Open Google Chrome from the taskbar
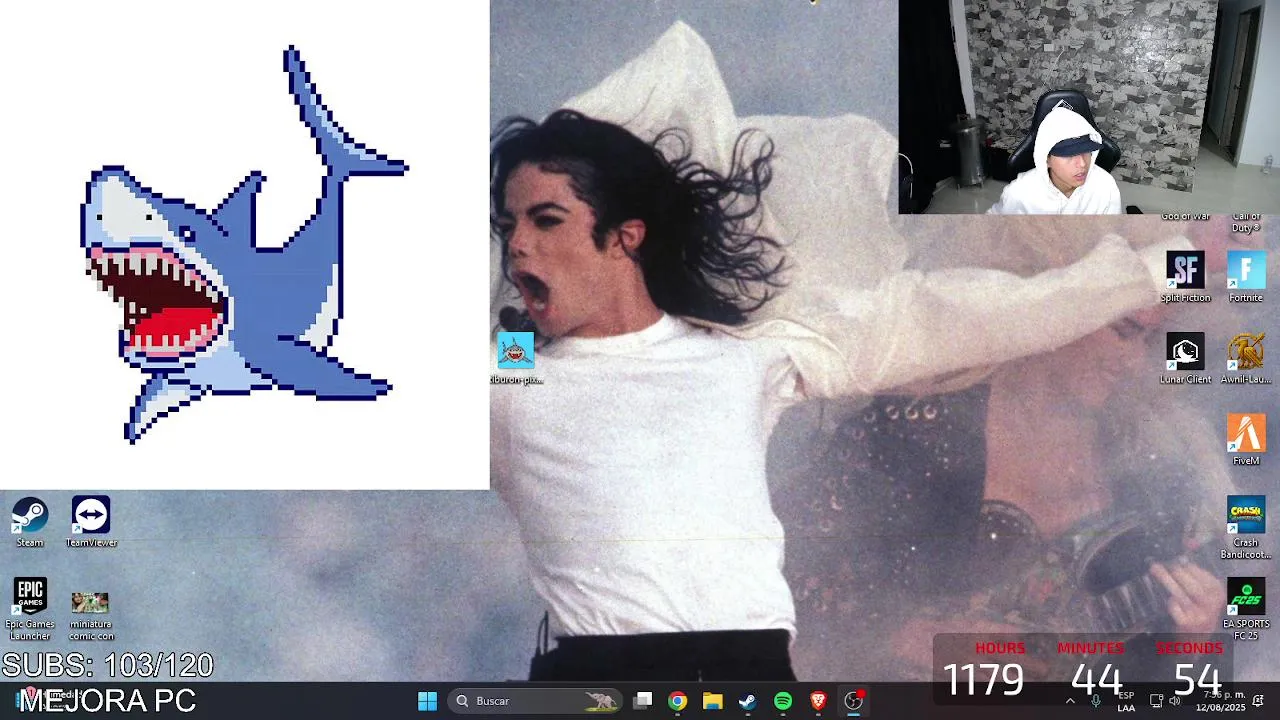Image resolution: width=1280 pixels, height=720 pixels. [678, 701]
